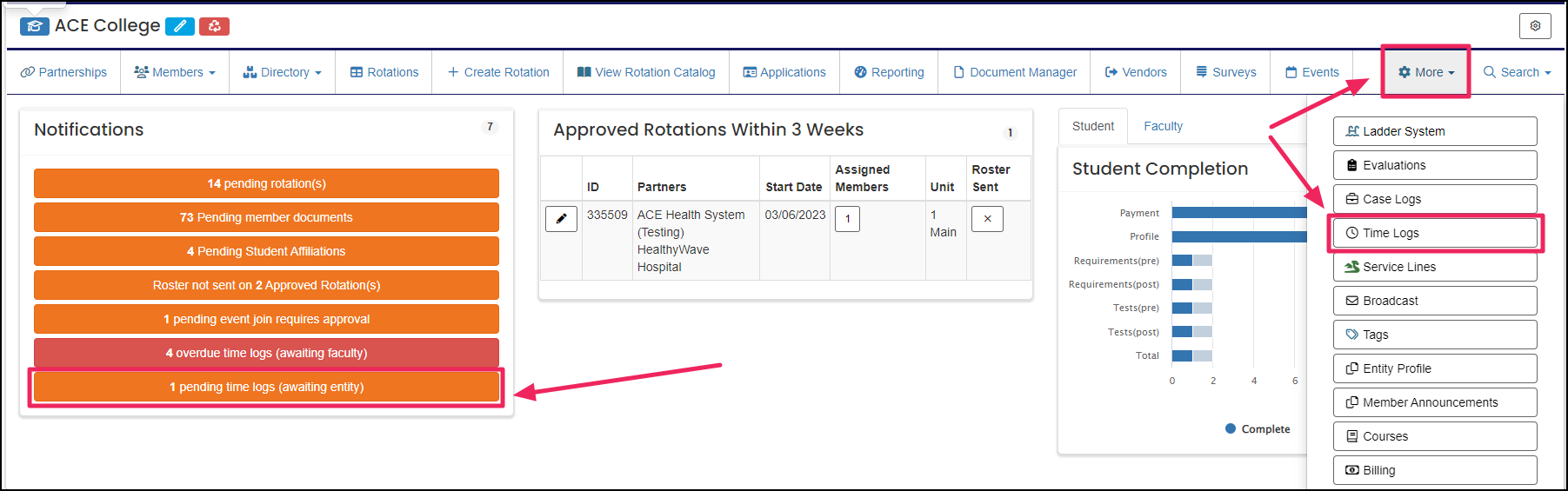Click Create Rotation in the nav bar

498,72
